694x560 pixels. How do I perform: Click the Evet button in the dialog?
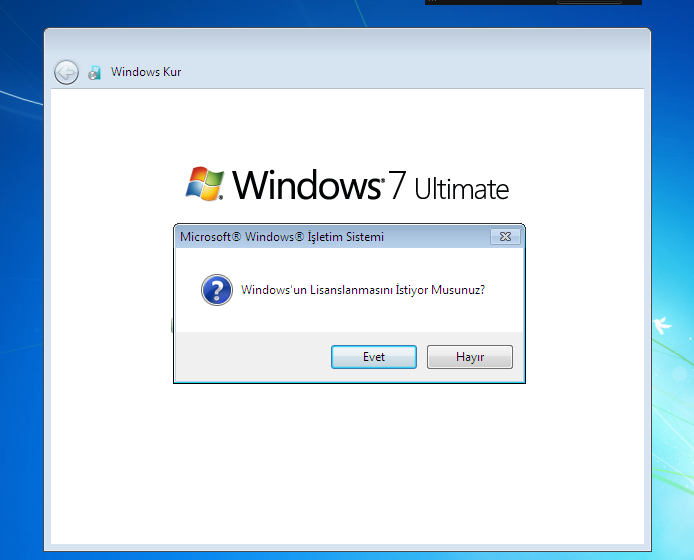coord(374,357)
